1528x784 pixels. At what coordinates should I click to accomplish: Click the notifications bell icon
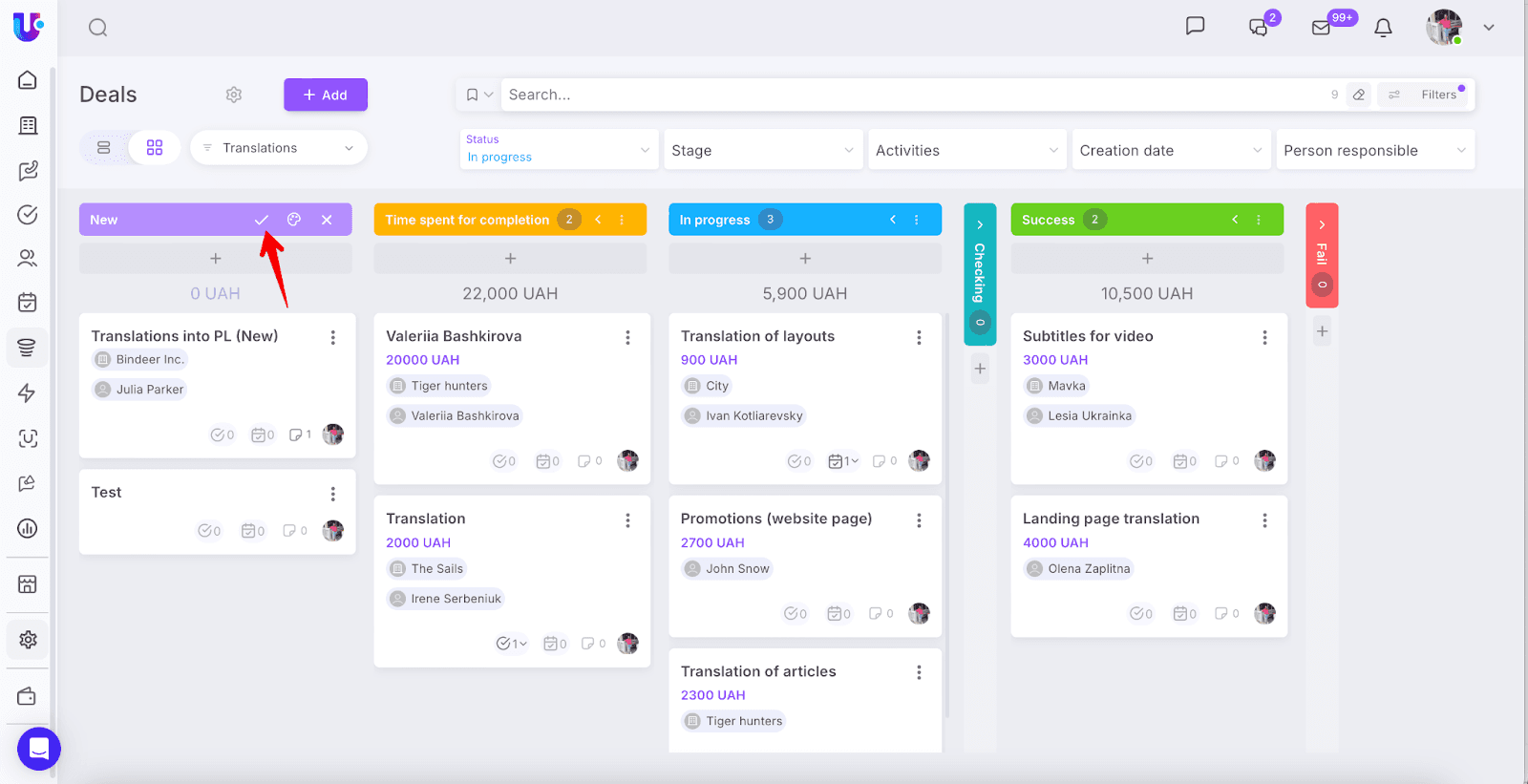1383,28
